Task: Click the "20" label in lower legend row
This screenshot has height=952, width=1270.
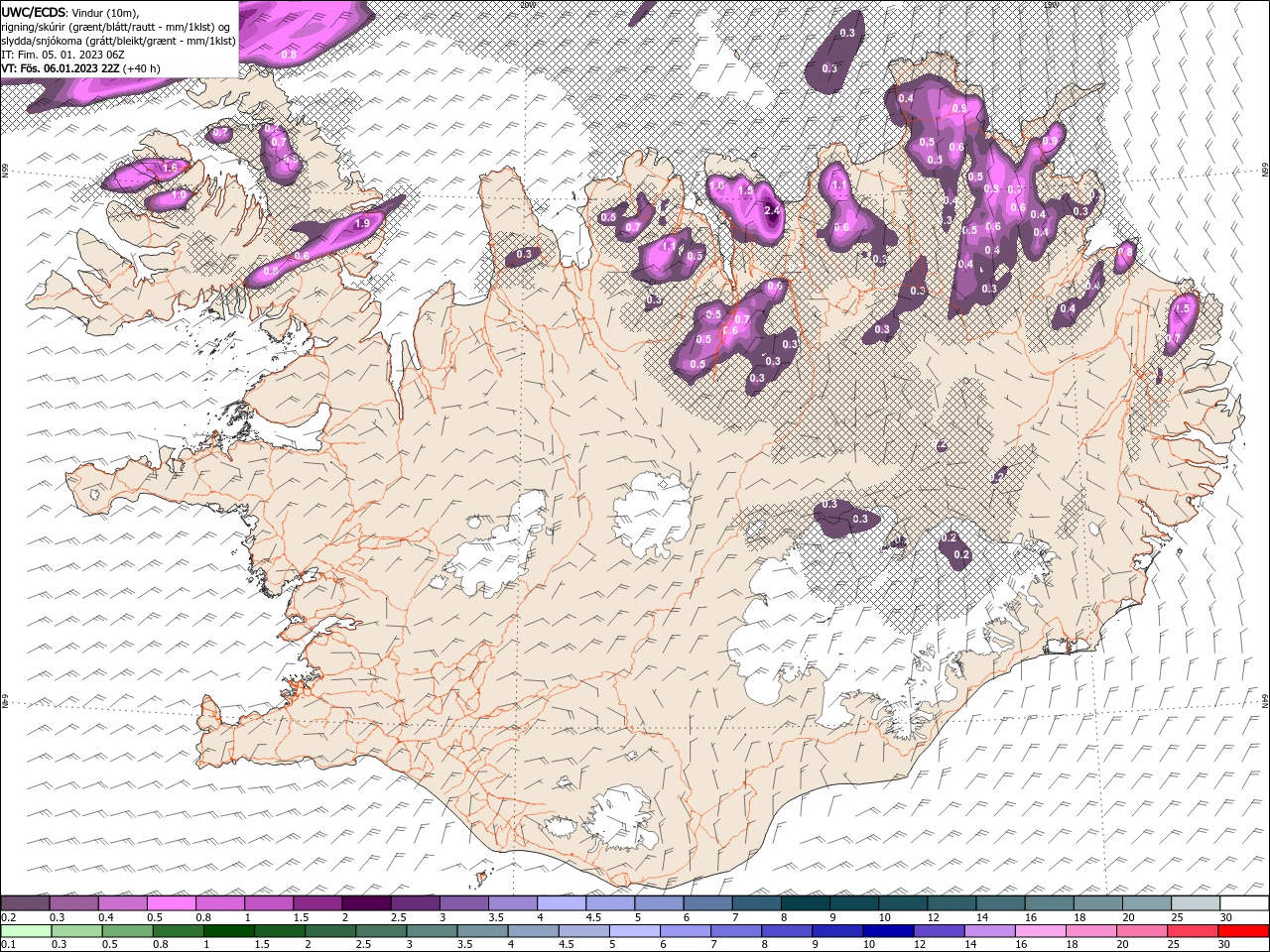Action: (x=1123, y=945)
